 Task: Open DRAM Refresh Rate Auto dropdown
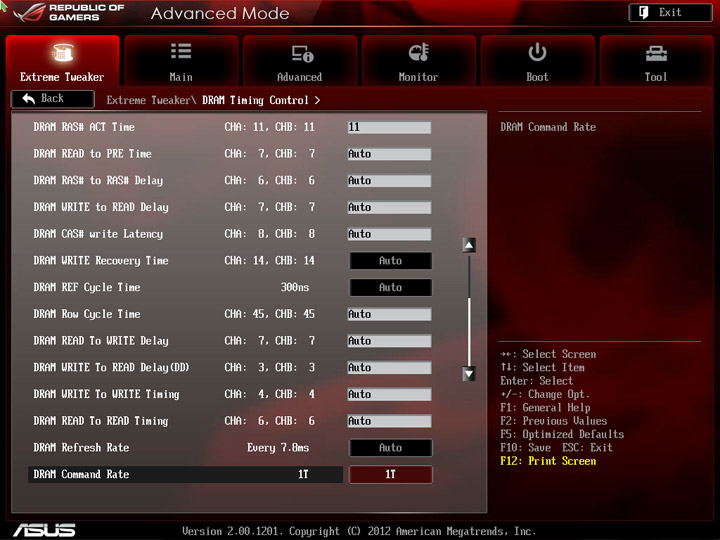pyautogui.click(x=391, y=448)
